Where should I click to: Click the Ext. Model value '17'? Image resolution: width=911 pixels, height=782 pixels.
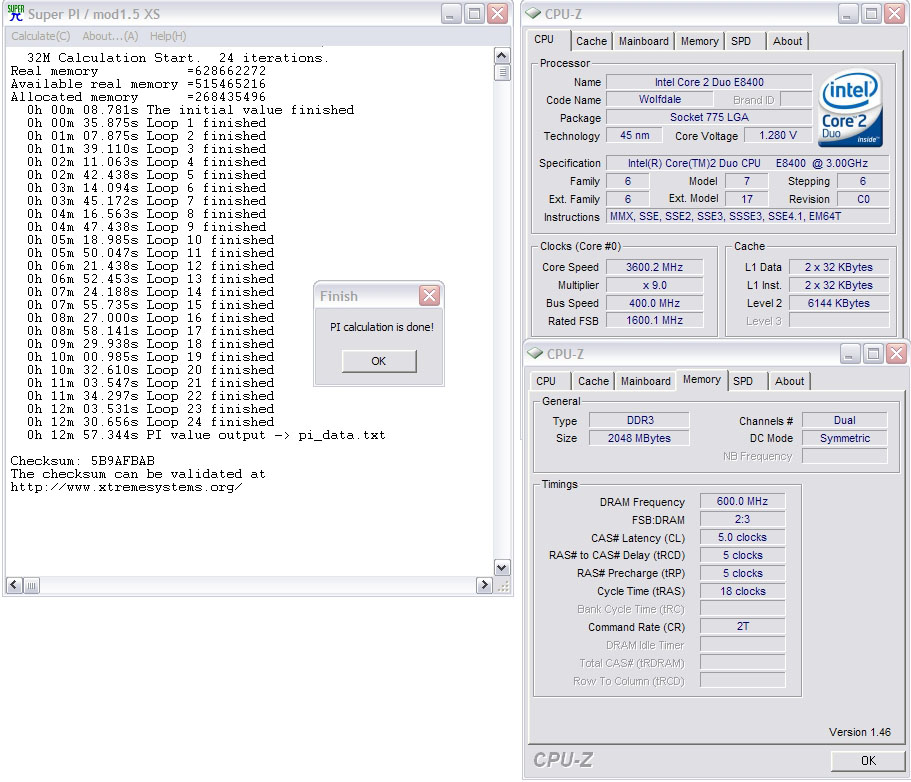(x=747, y=199)
